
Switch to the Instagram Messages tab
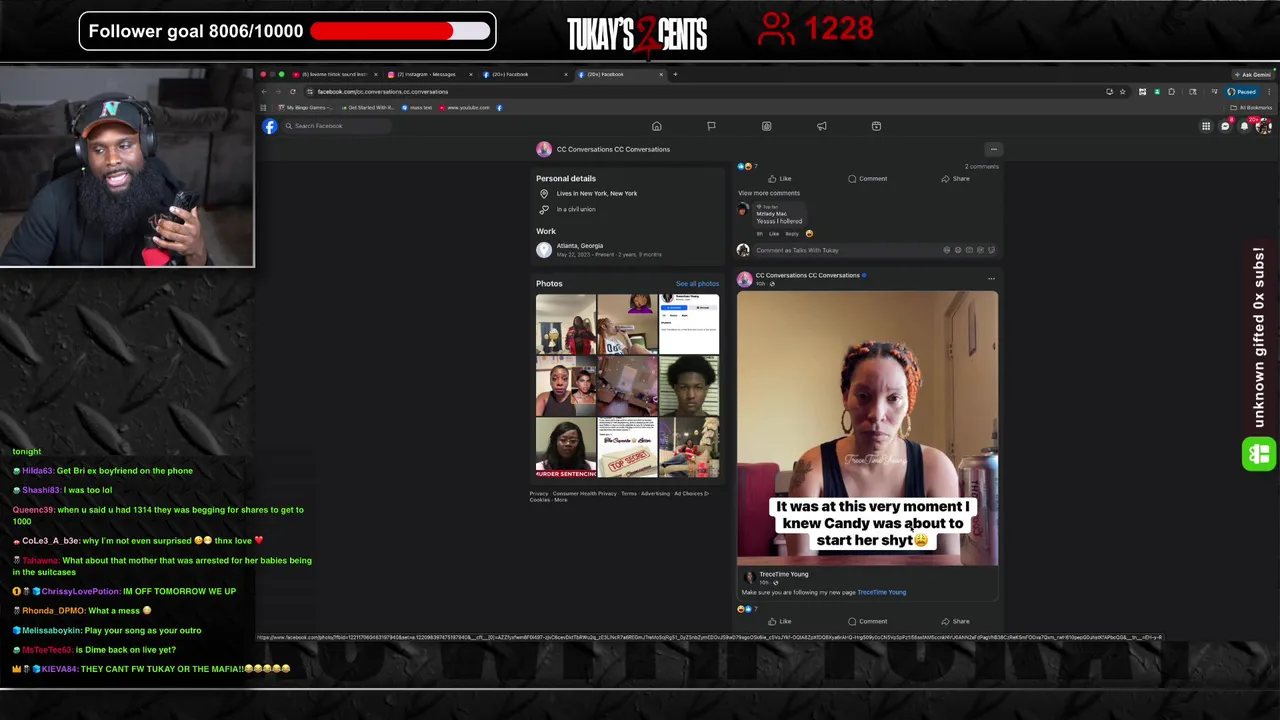pyautogui.click(x=430, y=74)
